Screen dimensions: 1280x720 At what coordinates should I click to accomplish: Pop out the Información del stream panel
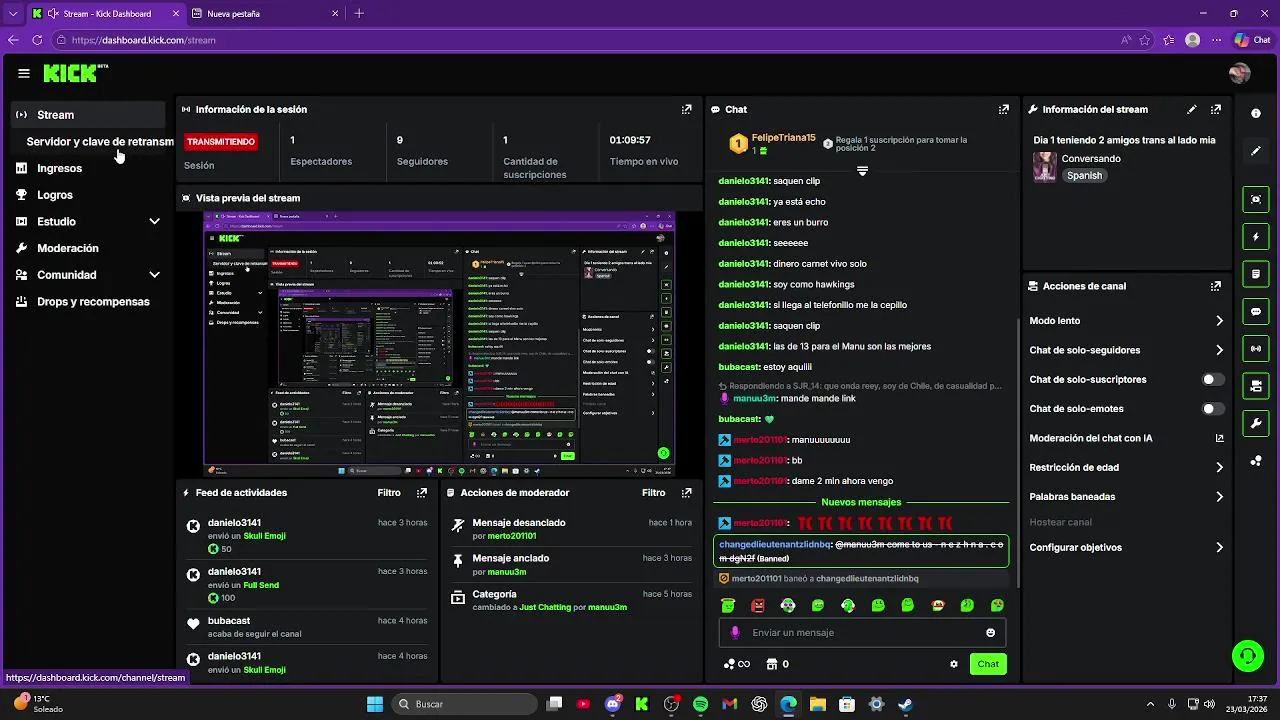(1216, 109)
